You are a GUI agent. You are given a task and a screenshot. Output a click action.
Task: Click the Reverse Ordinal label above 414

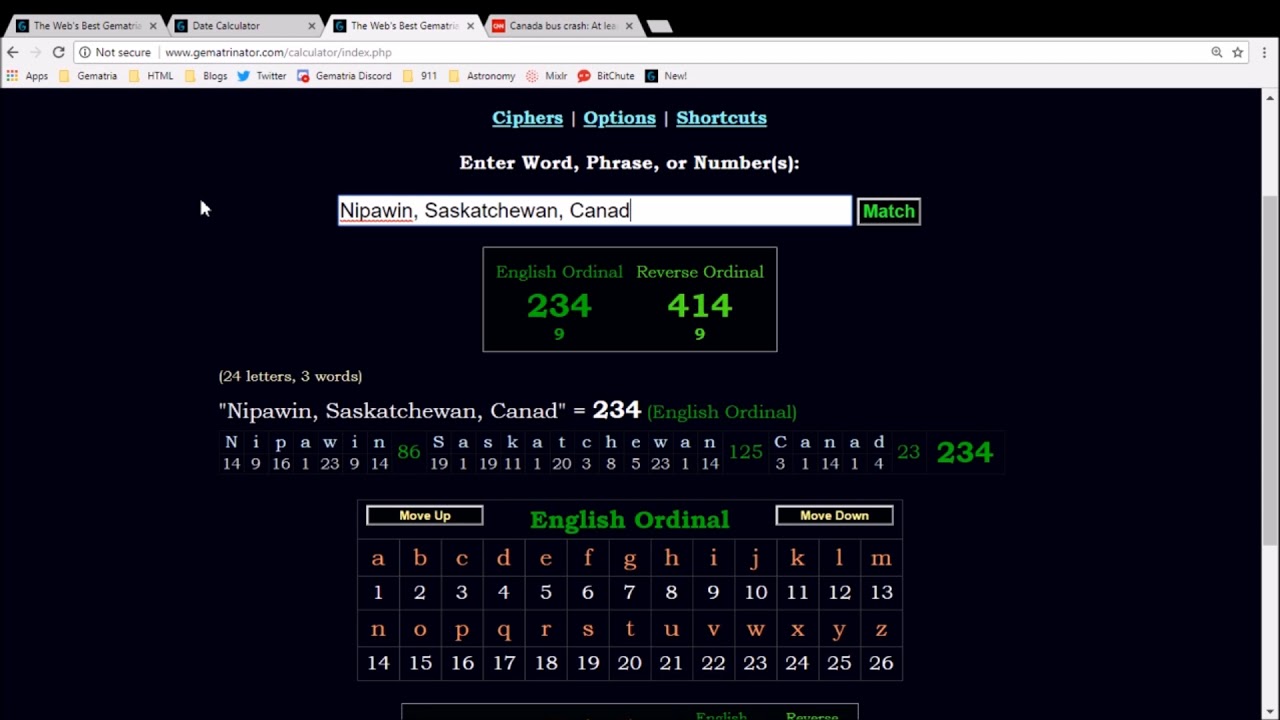tap(699, 272)
